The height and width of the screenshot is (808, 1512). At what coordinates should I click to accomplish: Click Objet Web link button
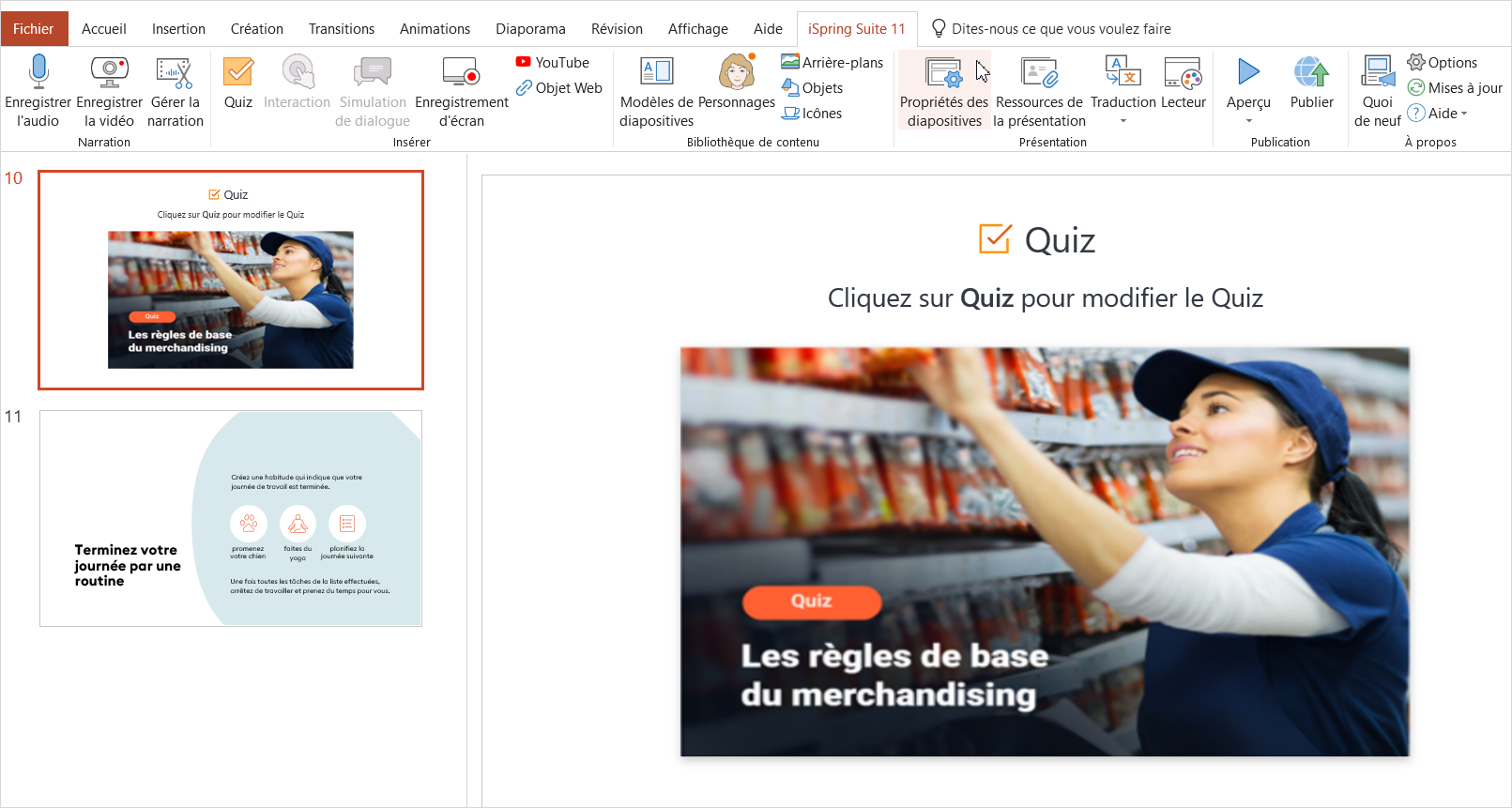tap(559, 88)
